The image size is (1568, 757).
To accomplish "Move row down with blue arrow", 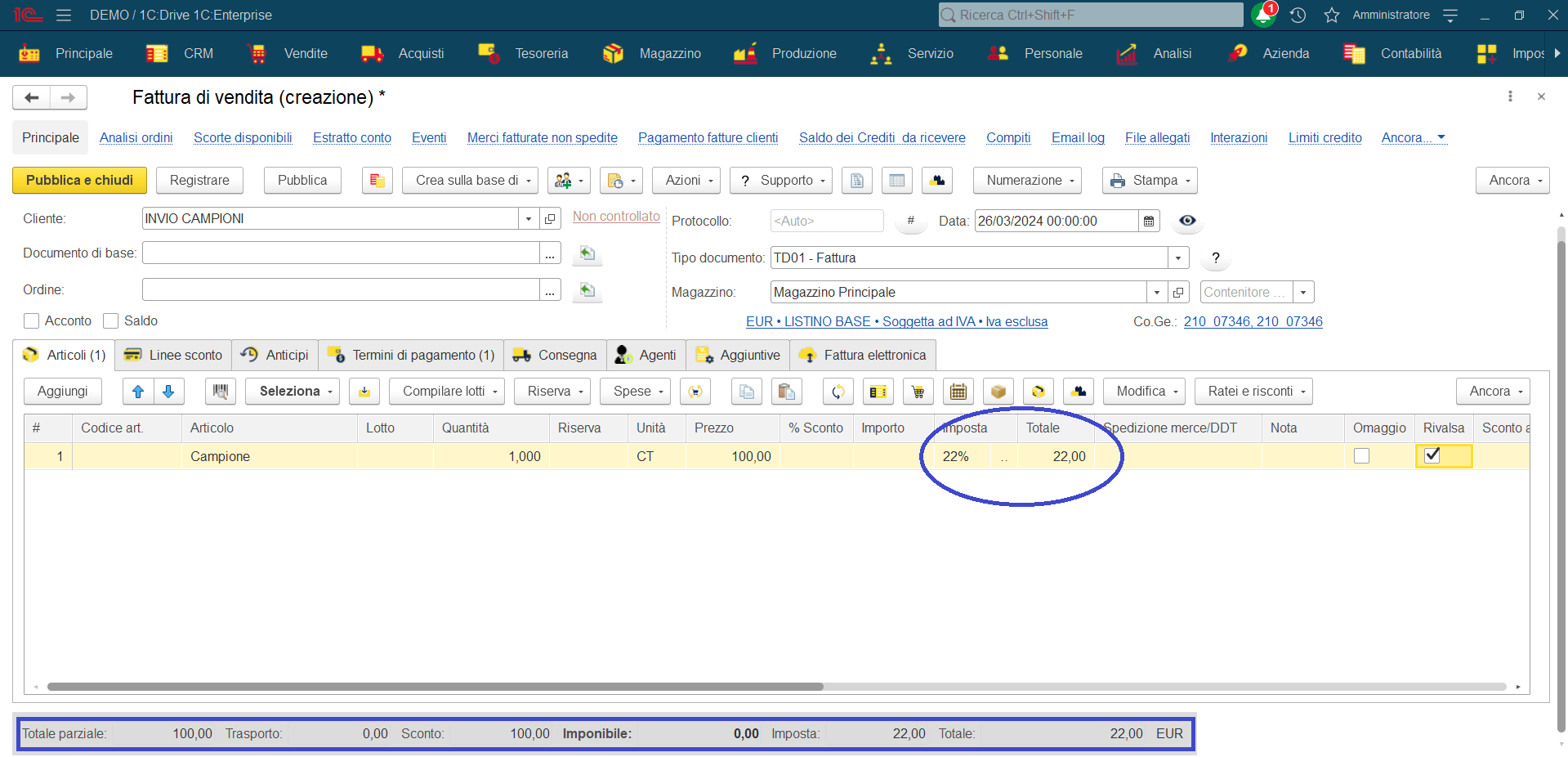I will pyautogui.click(x=168, y=392).
